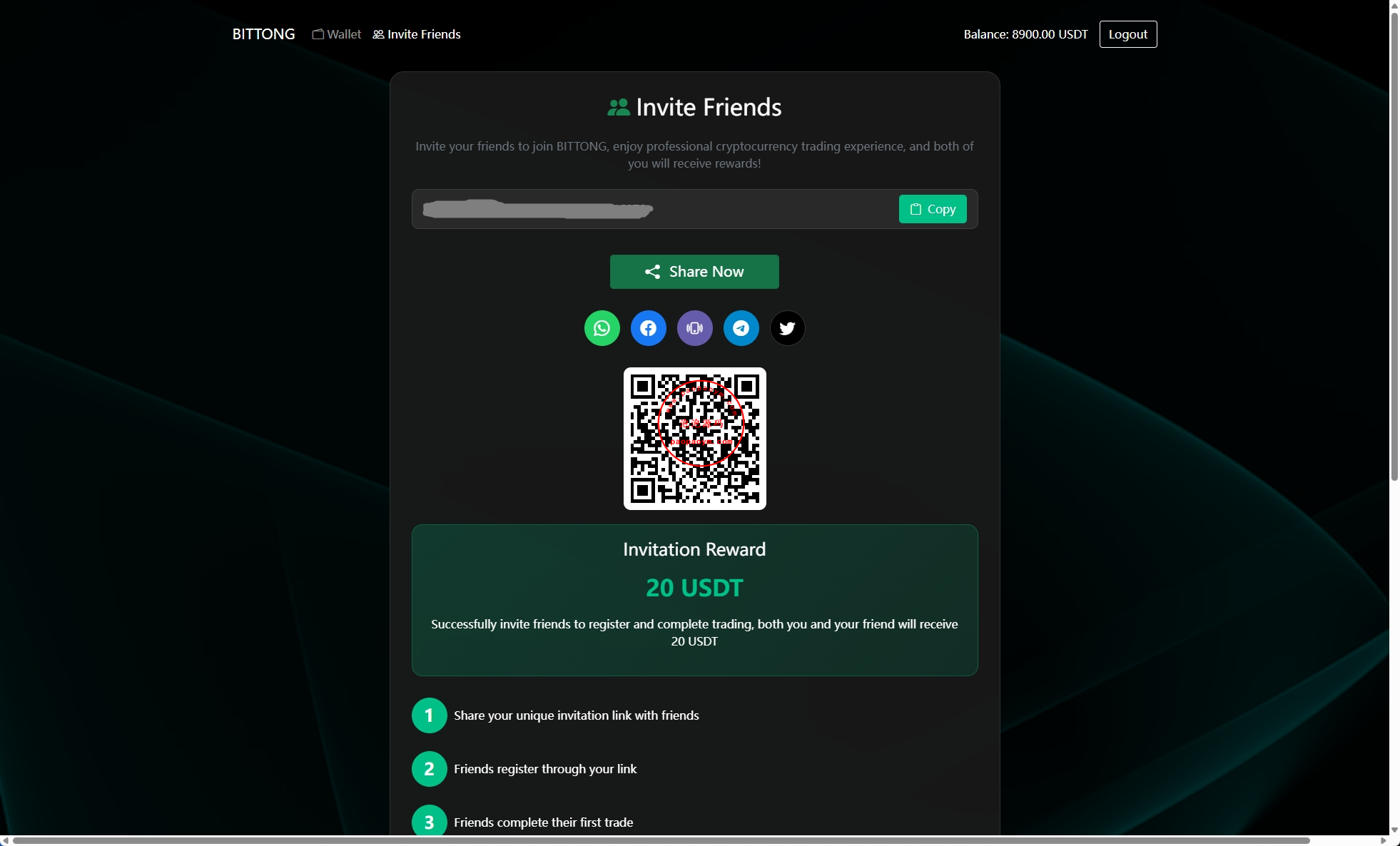Click the scroll down arrow
The width and height of the screenshot is (1400, 846).
tap(1394, 830)
